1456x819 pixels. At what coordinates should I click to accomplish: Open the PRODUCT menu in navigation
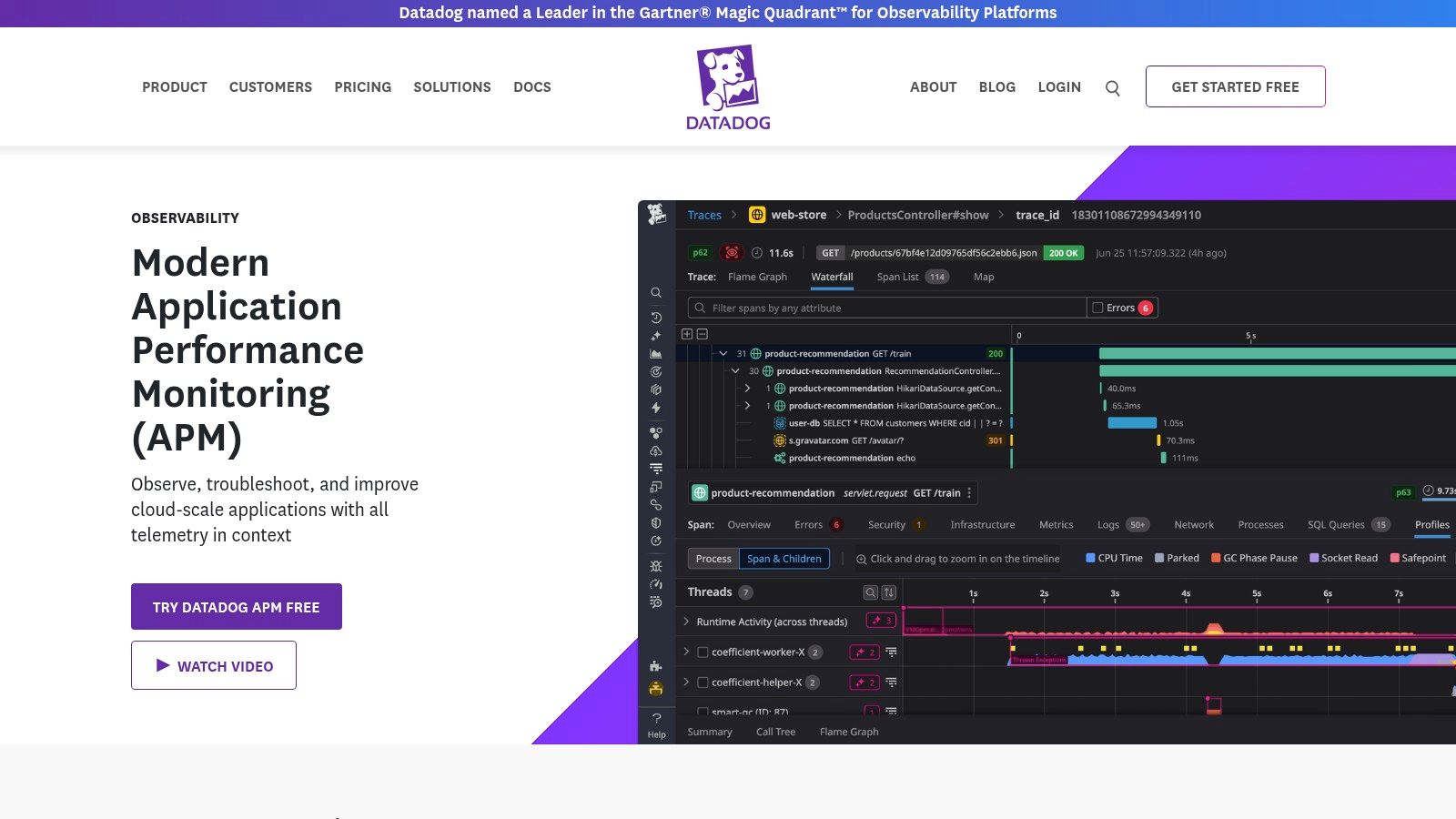(175, 87)
